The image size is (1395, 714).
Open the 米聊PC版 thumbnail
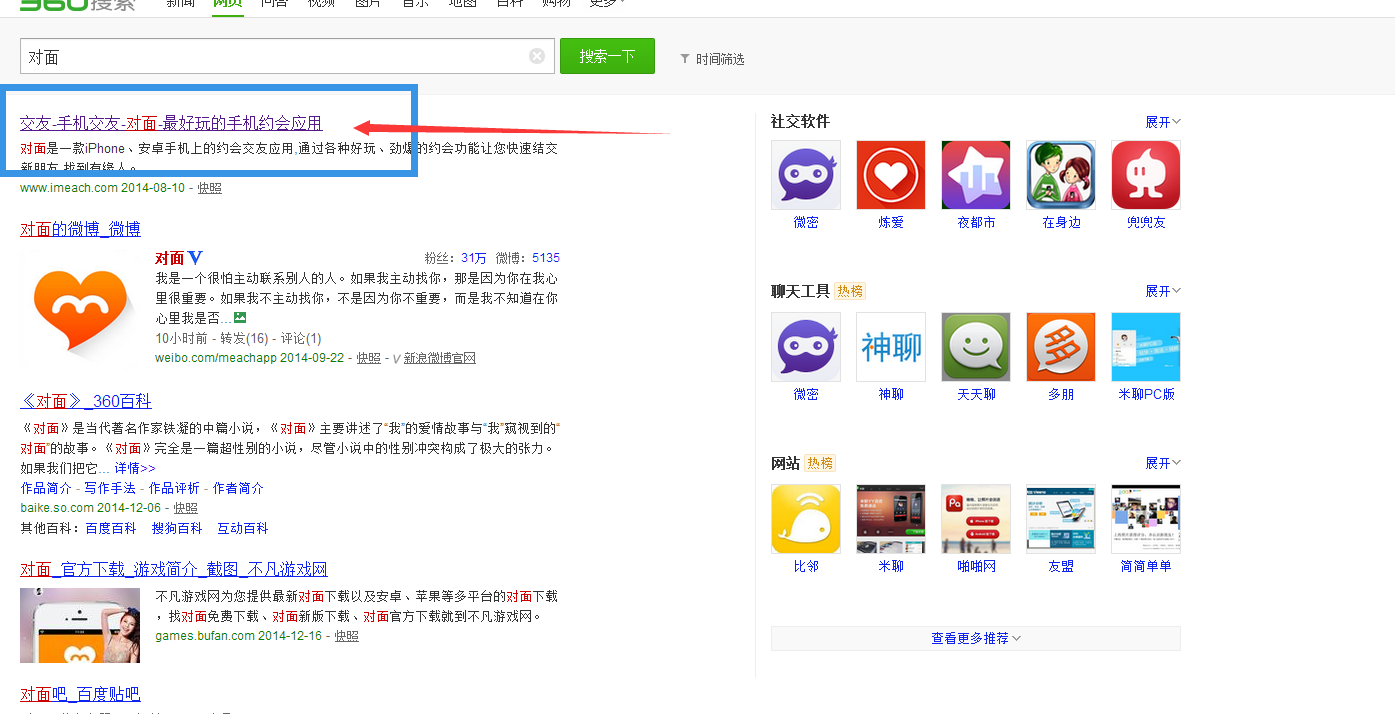click(x=1146, y=347)
